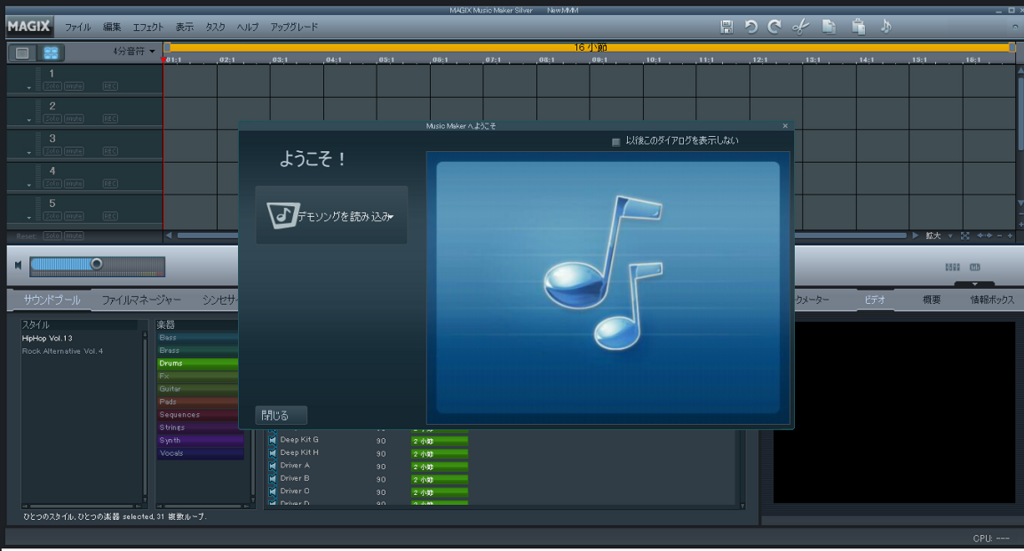Solo track 1

click(52, 86)
